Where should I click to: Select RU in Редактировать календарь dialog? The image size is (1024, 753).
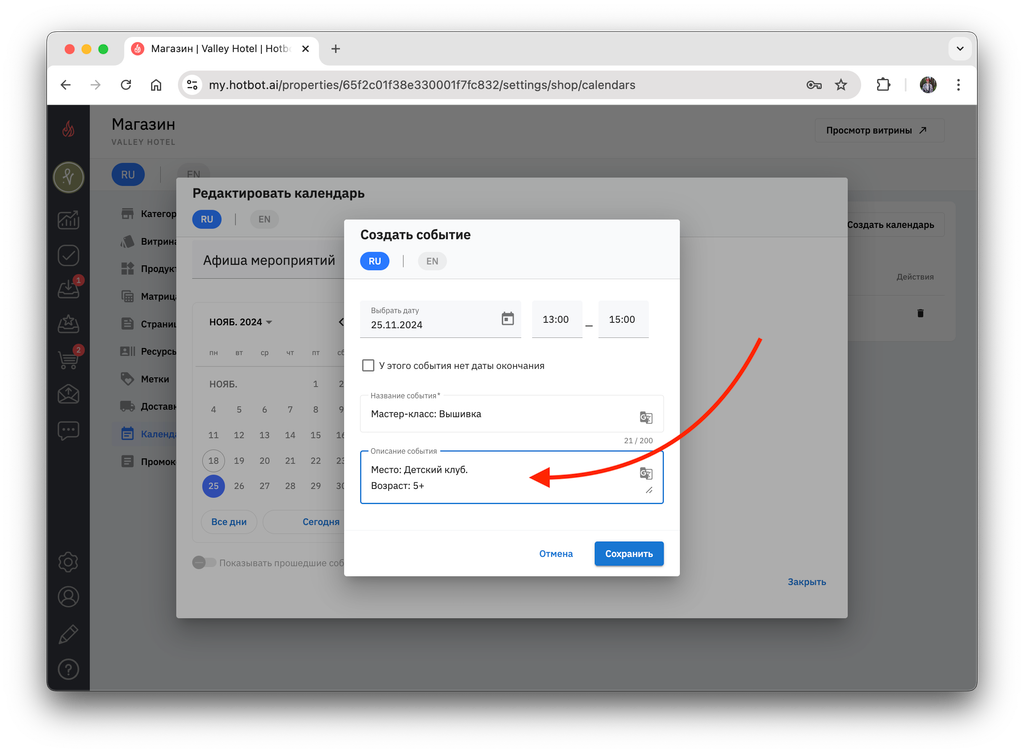click(207, 219)
